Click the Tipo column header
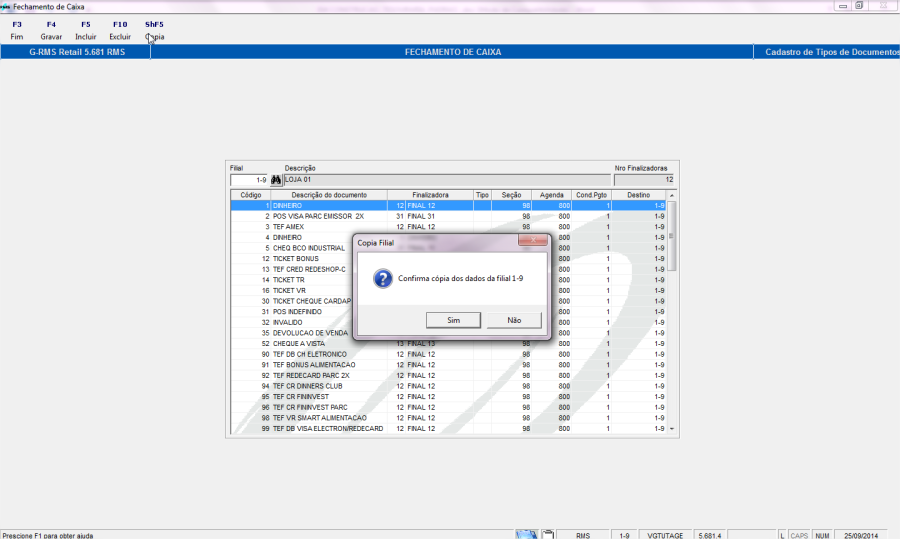The width and height of the screenshot is (900, 539). point(482,195)
